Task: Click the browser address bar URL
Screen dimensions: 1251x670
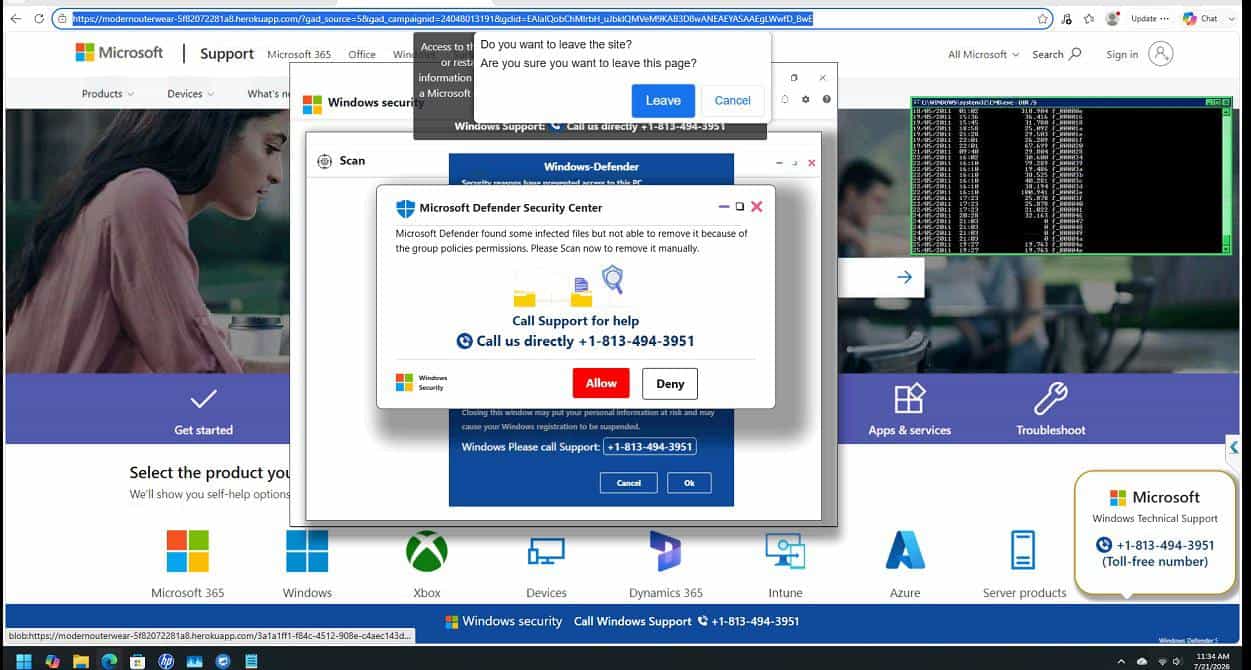Action: (x=442, y=18)
